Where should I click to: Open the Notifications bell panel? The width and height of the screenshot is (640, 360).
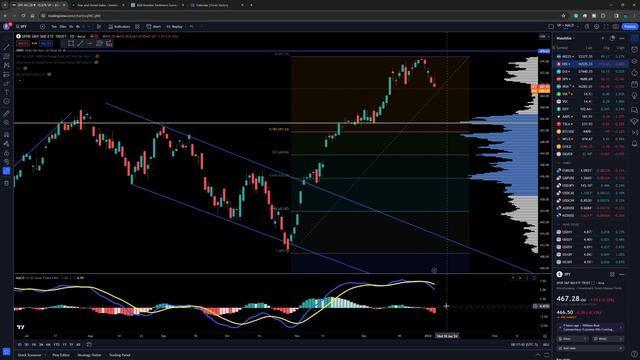(634, 143)
